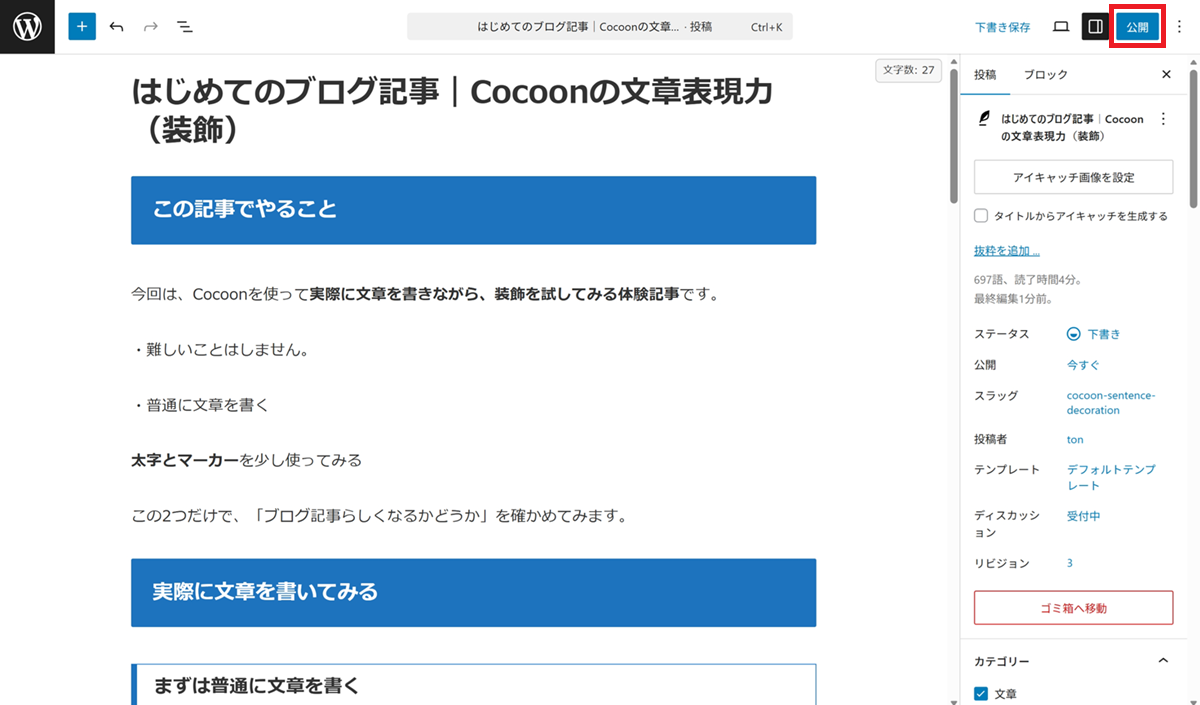Open the デフォルトテンプレート template selector
1200x705 pixels.
(1110, 477)
